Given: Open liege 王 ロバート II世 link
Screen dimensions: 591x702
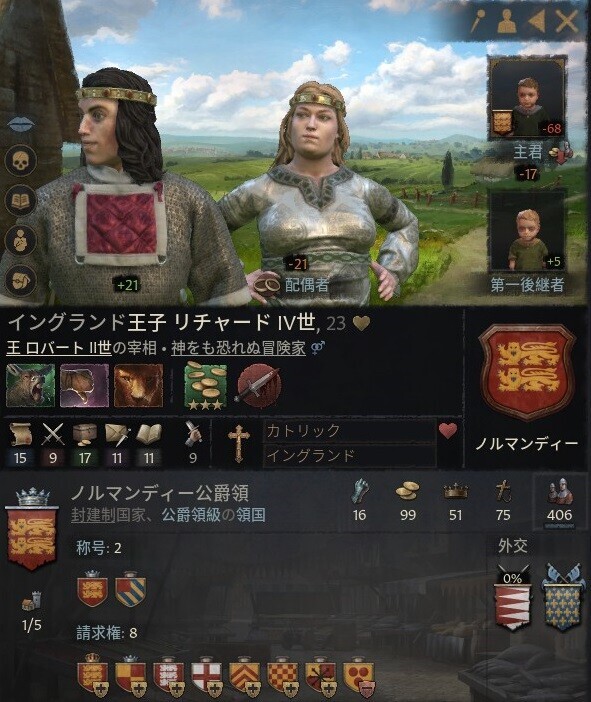Looking at the screenshot, I should (x=59, y=348).
